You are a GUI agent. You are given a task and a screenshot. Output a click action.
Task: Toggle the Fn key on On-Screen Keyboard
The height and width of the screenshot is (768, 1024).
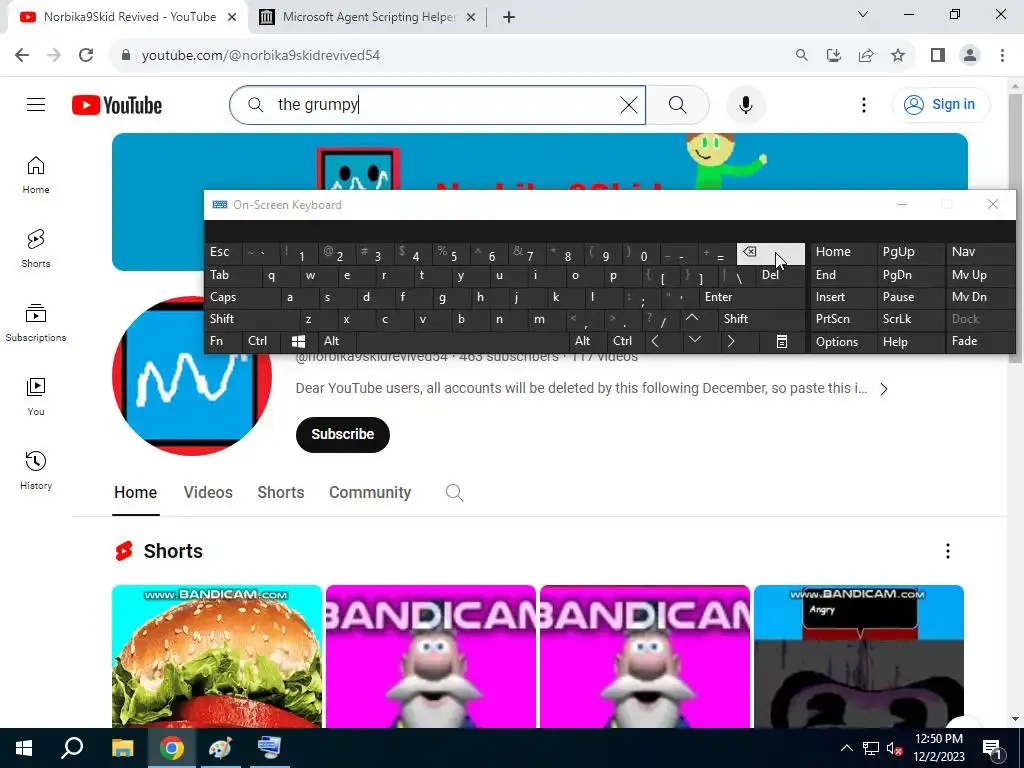pyautogui.click(x=223, y=341)
